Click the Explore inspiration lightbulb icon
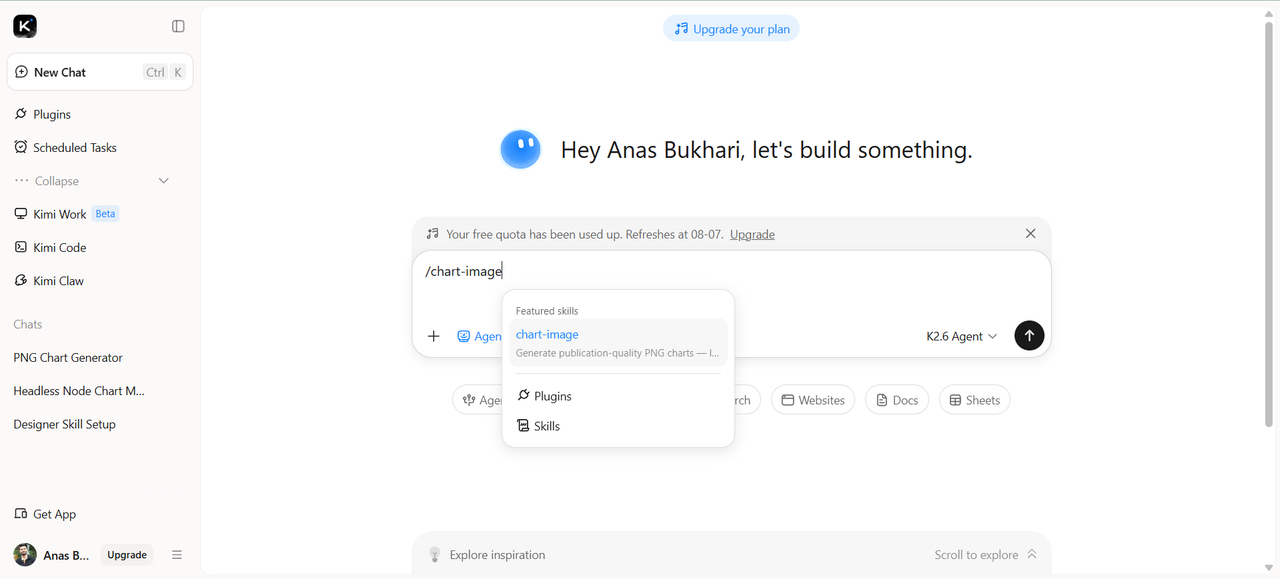Viewport: 1280px width, 579px height. (x=435, y=554)
